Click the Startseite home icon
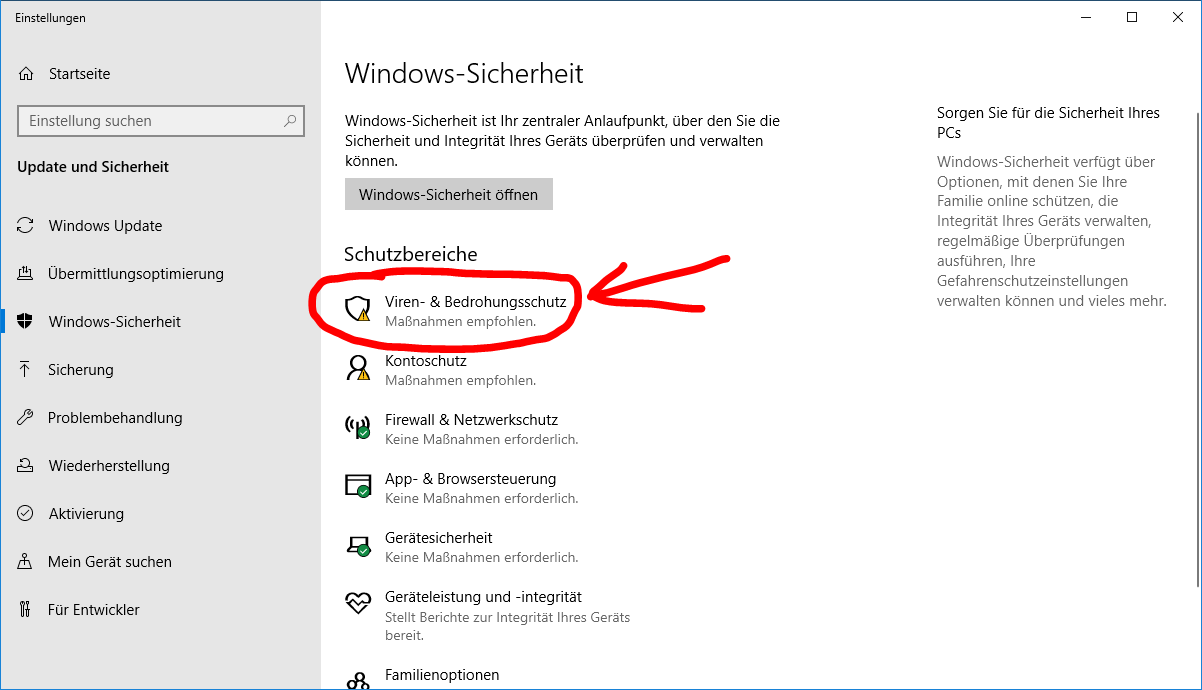Screen dimensions: 1202x690 coord(26,74)
